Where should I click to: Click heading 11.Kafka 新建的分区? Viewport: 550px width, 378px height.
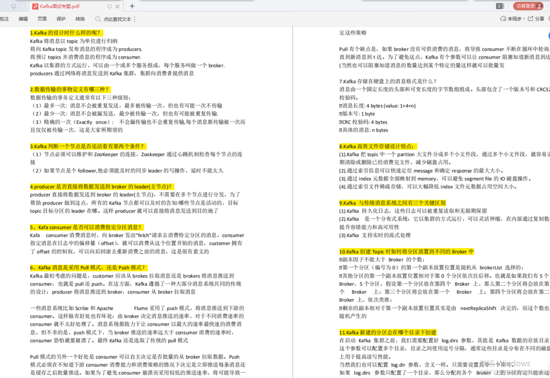(x=388, y=332)
